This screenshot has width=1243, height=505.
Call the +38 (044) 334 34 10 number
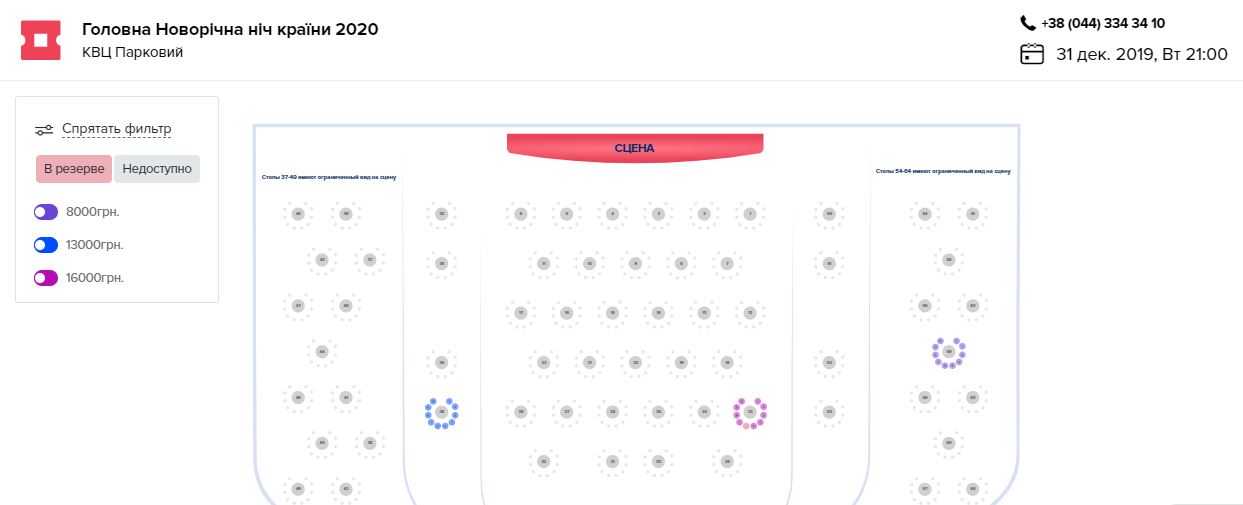point(1102,23)
